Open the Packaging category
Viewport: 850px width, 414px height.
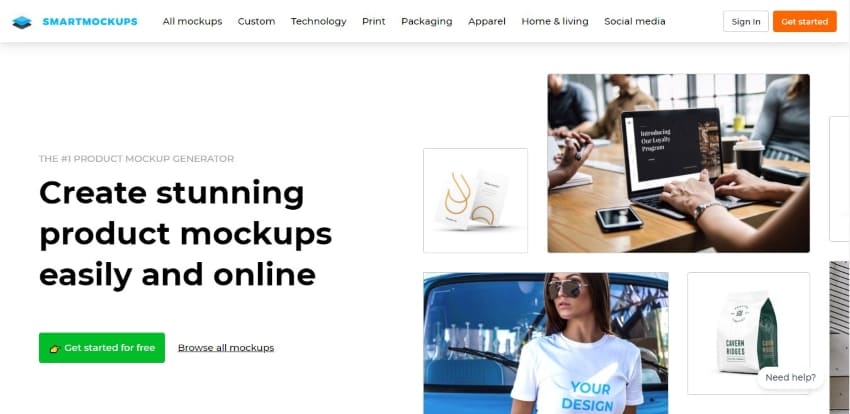(x=427, y=22)
